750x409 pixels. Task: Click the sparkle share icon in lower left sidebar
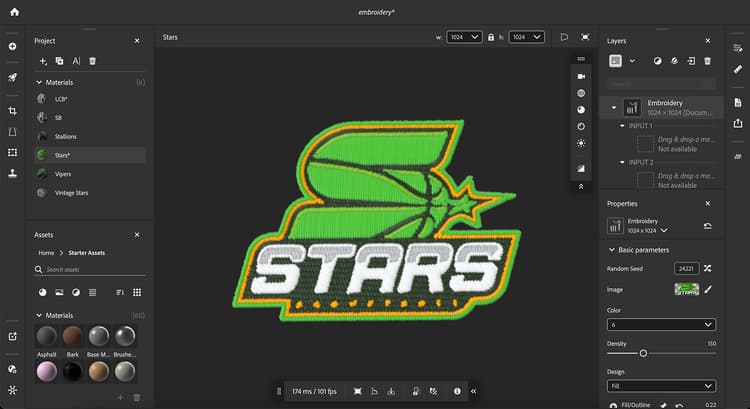pyautogui.click(x=12, y=337)
